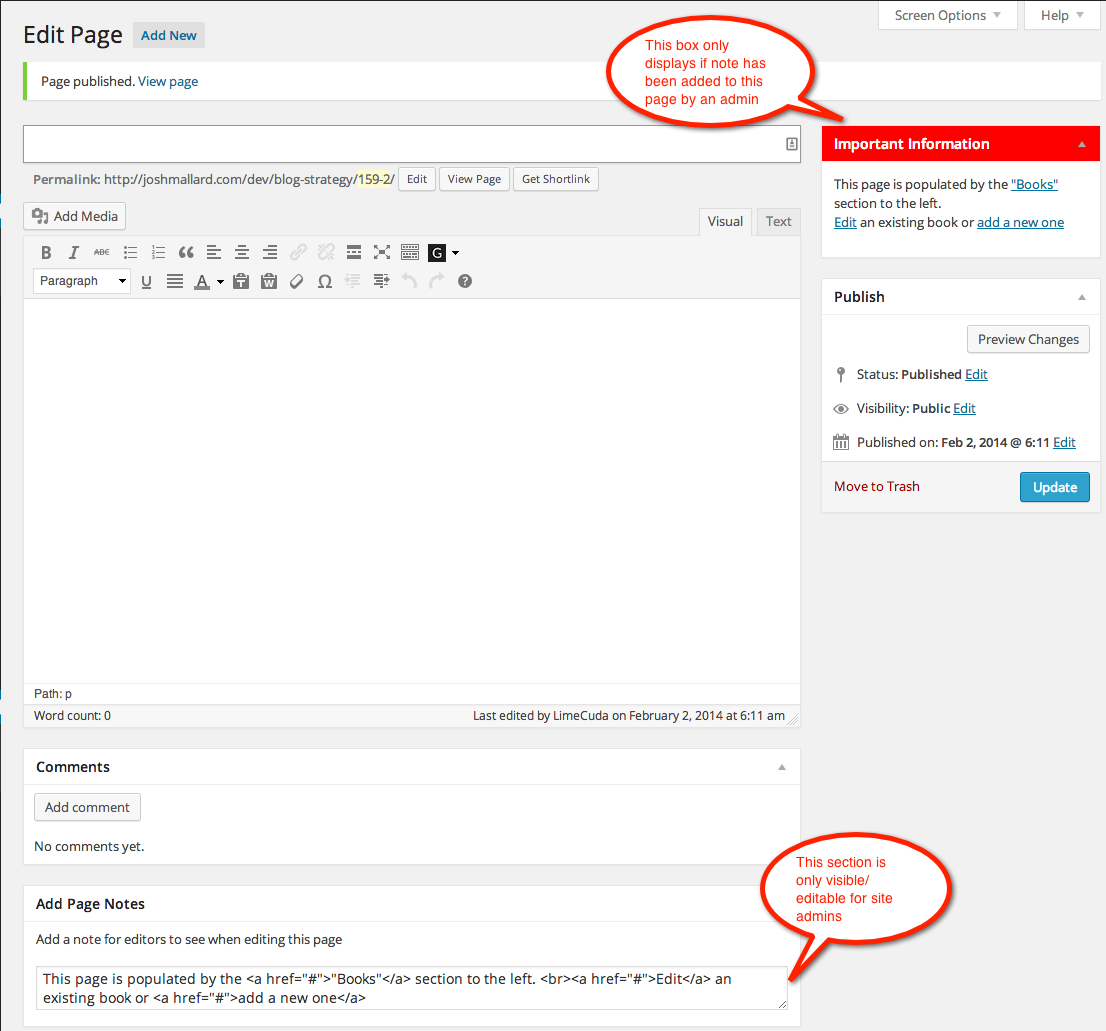Toggle underline formatting
This screenshot has height=1031, width=1106.
click(x=147, y=281)
